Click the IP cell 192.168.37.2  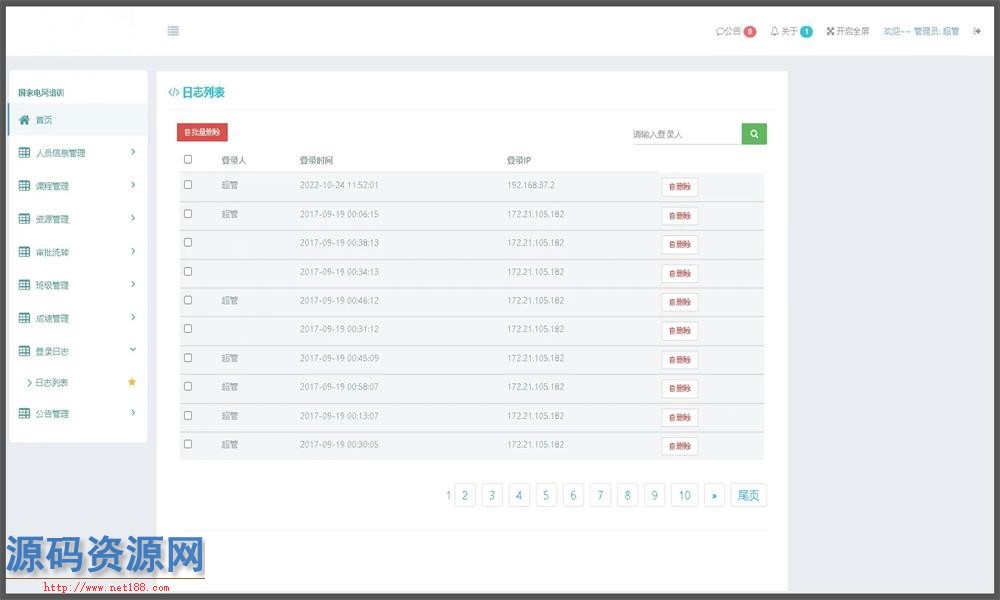(531, 185)
